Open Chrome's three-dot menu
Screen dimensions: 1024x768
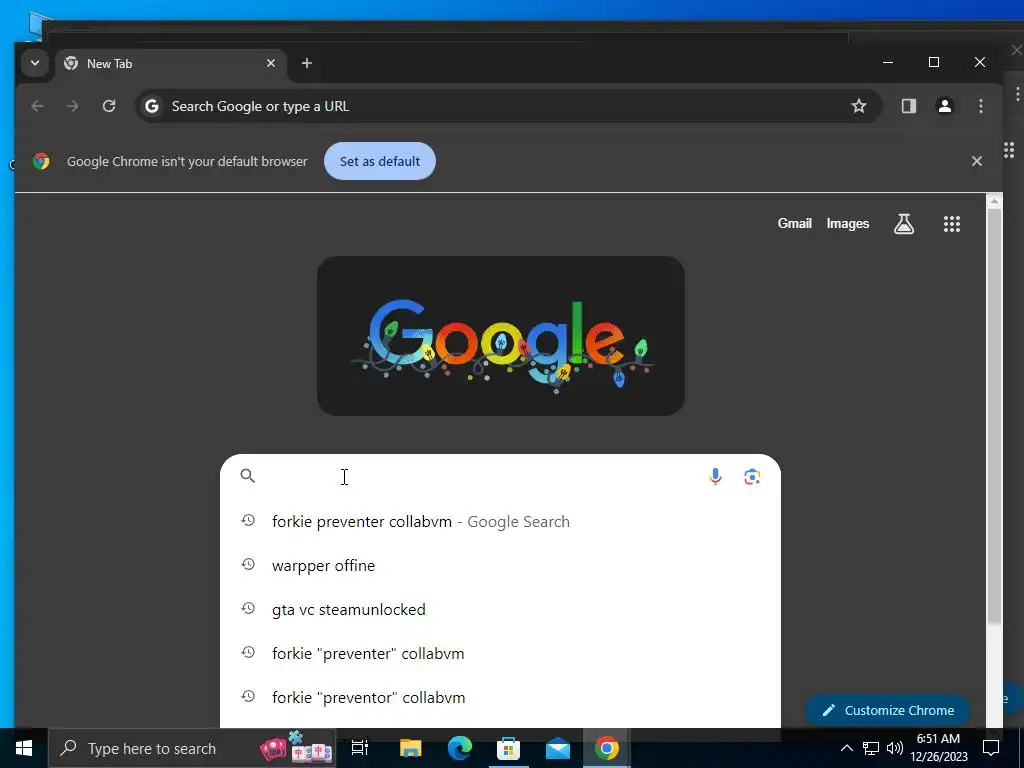tap(981, 106)
